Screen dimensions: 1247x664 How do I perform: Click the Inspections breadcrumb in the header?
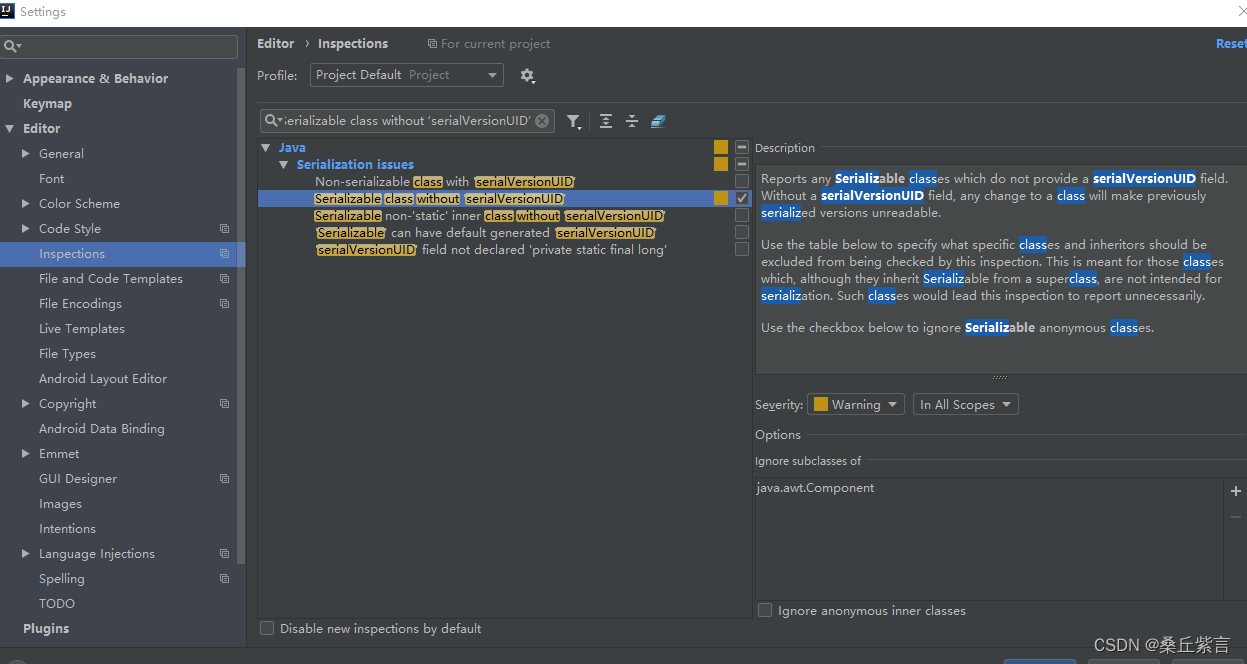[x=352, y=43]
